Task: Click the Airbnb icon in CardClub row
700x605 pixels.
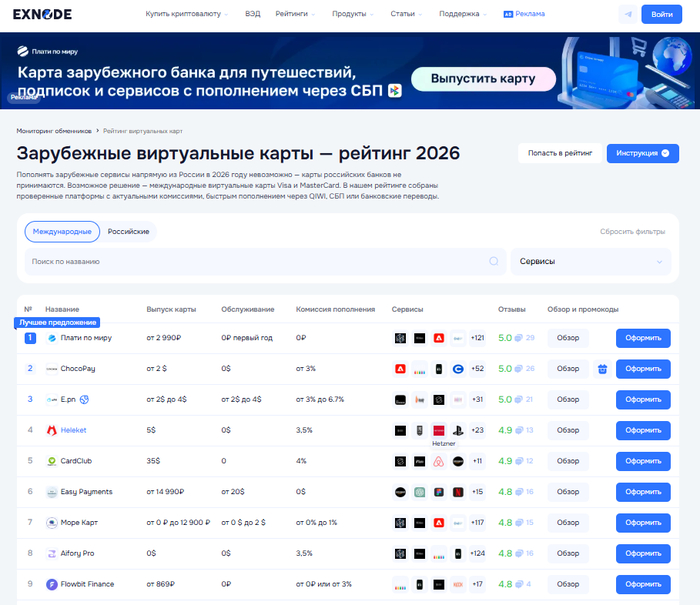Action: coord(438,462)
